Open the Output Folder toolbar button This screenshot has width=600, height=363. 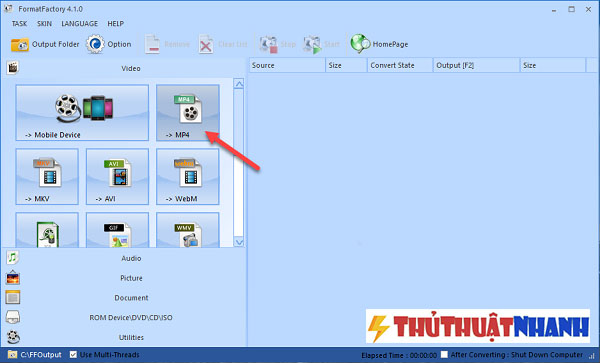tap(45, 44)
